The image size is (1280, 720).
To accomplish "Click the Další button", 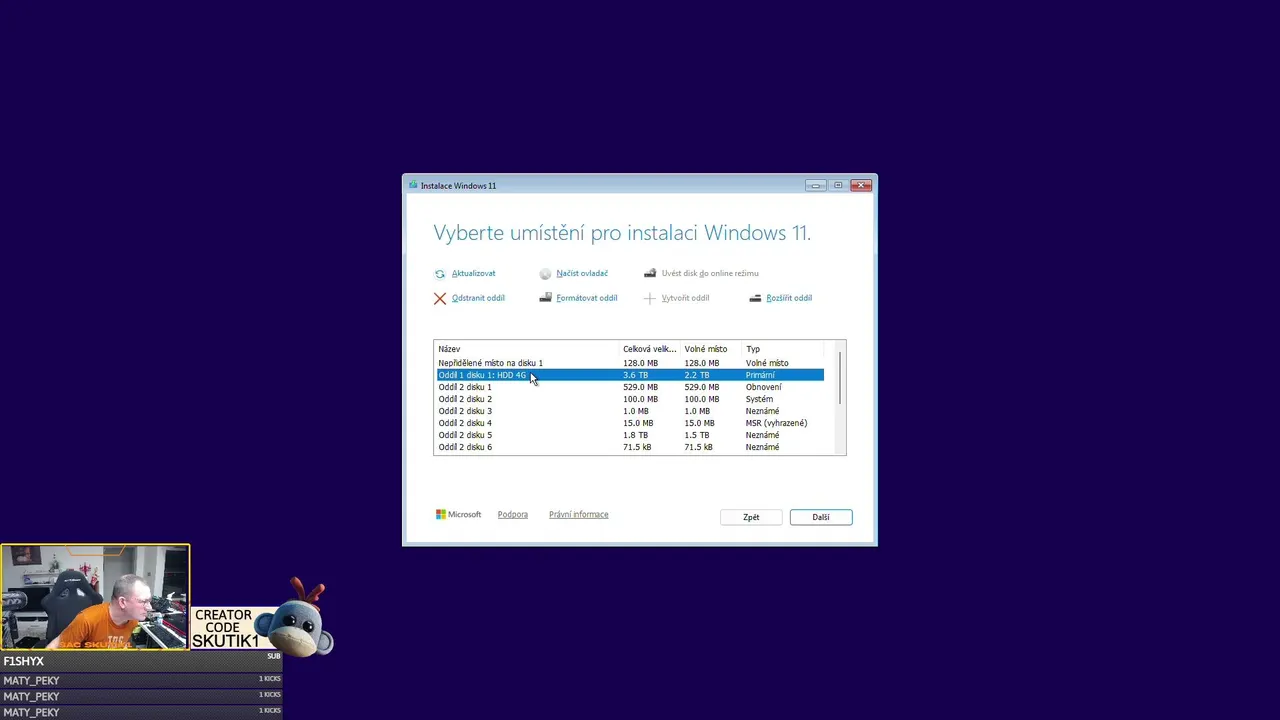I will [821, 517].
